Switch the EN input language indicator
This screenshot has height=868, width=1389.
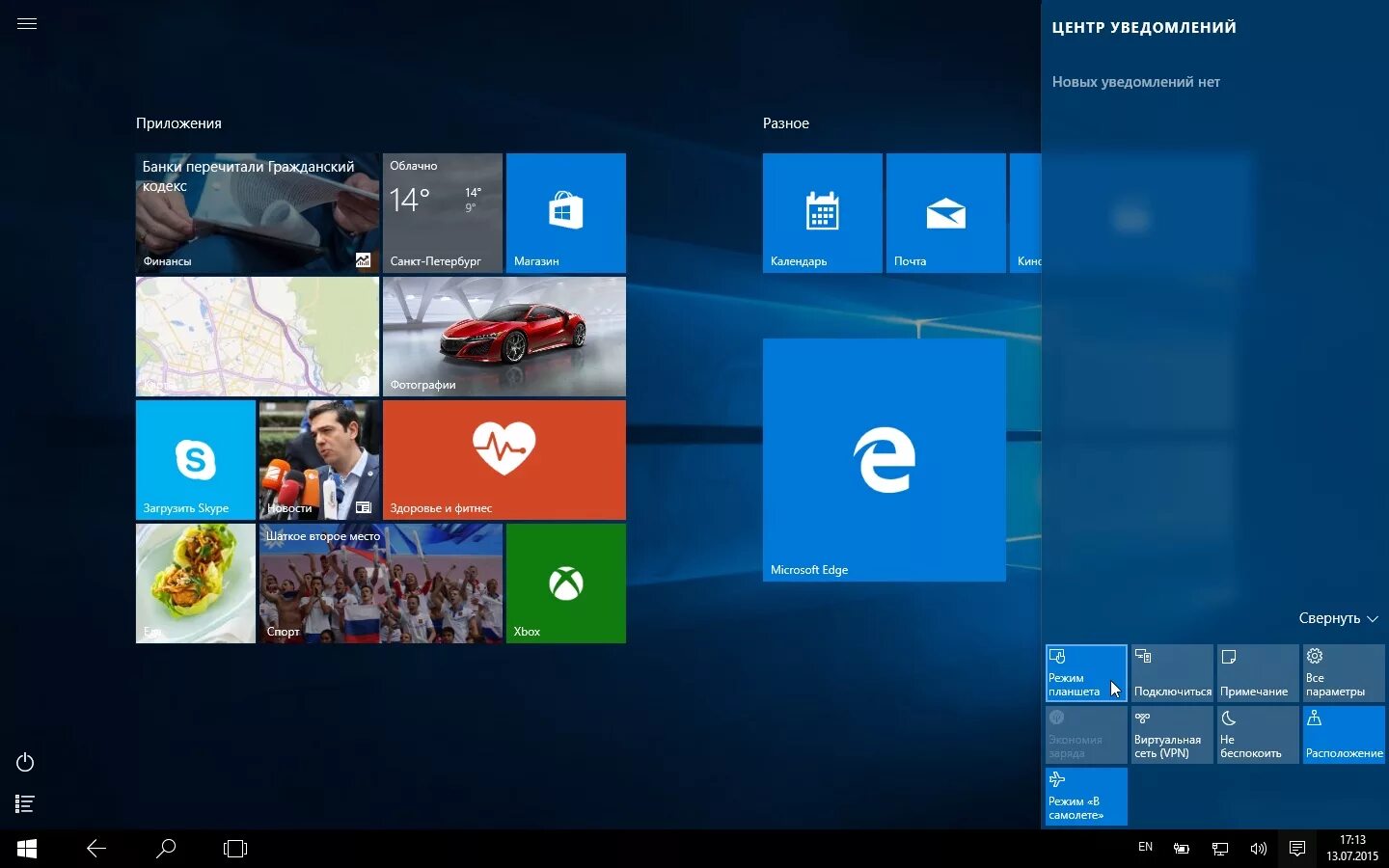[1146, 848]
